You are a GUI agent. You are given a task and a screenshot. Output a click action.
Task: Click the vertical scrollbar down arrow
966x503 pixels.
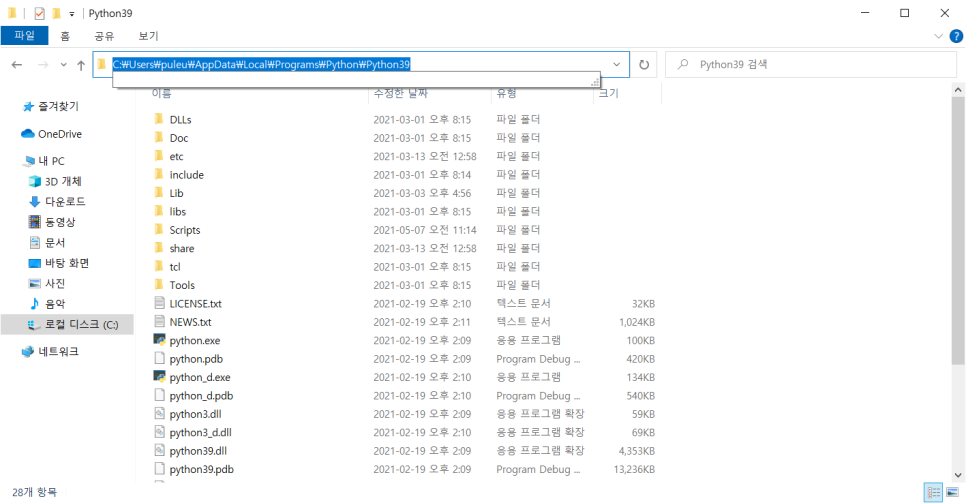(x=958, y=475)
